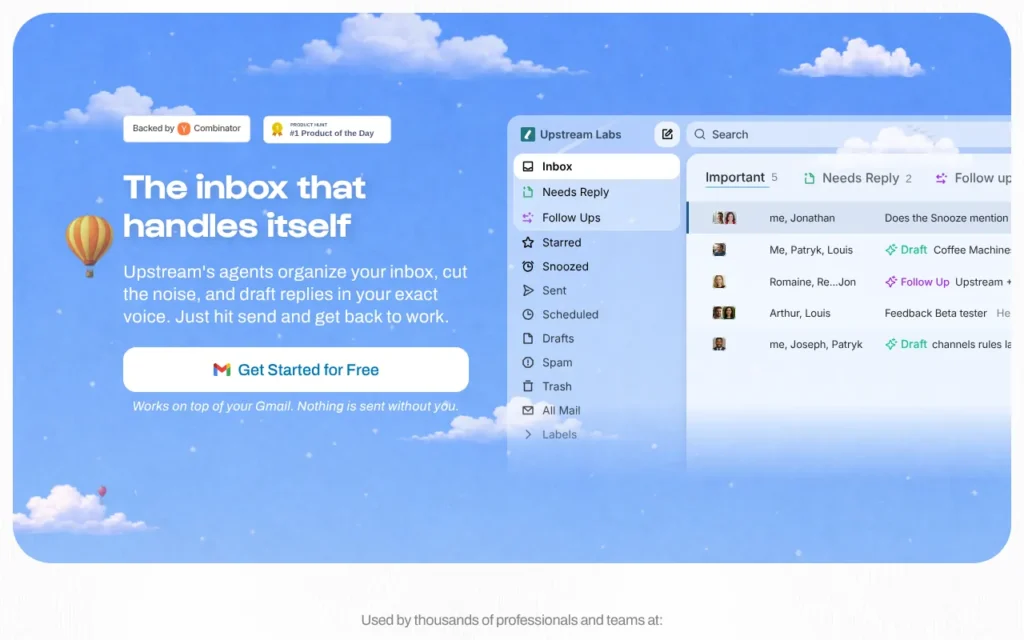Click the Draft sparkle icon on Coffee Machine row
The width and height of the screenshot is (1024, 640).
click(x=891, y=249)
